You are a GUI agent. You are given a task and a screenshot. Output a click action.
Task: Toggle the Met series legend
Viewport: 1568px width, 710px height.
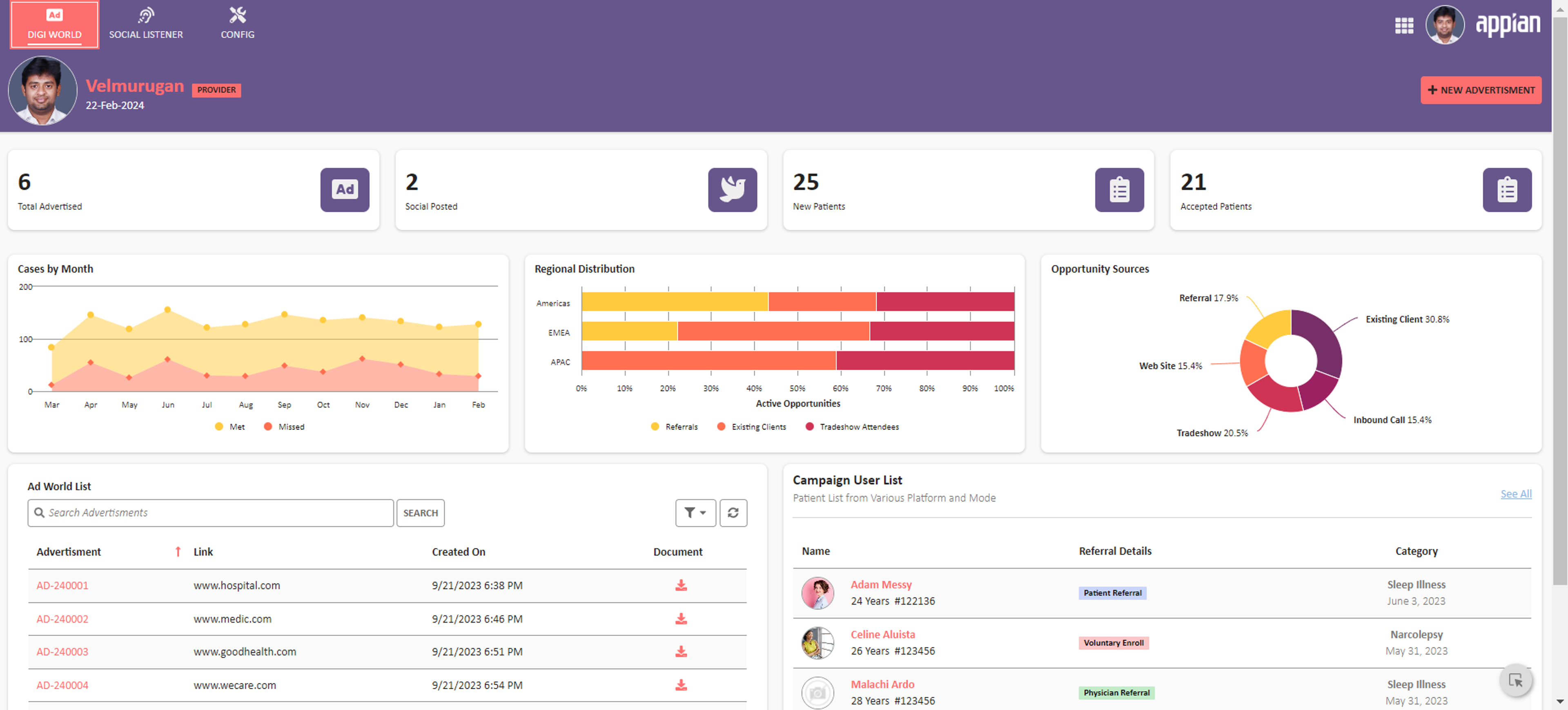click(x=230, y=427)
